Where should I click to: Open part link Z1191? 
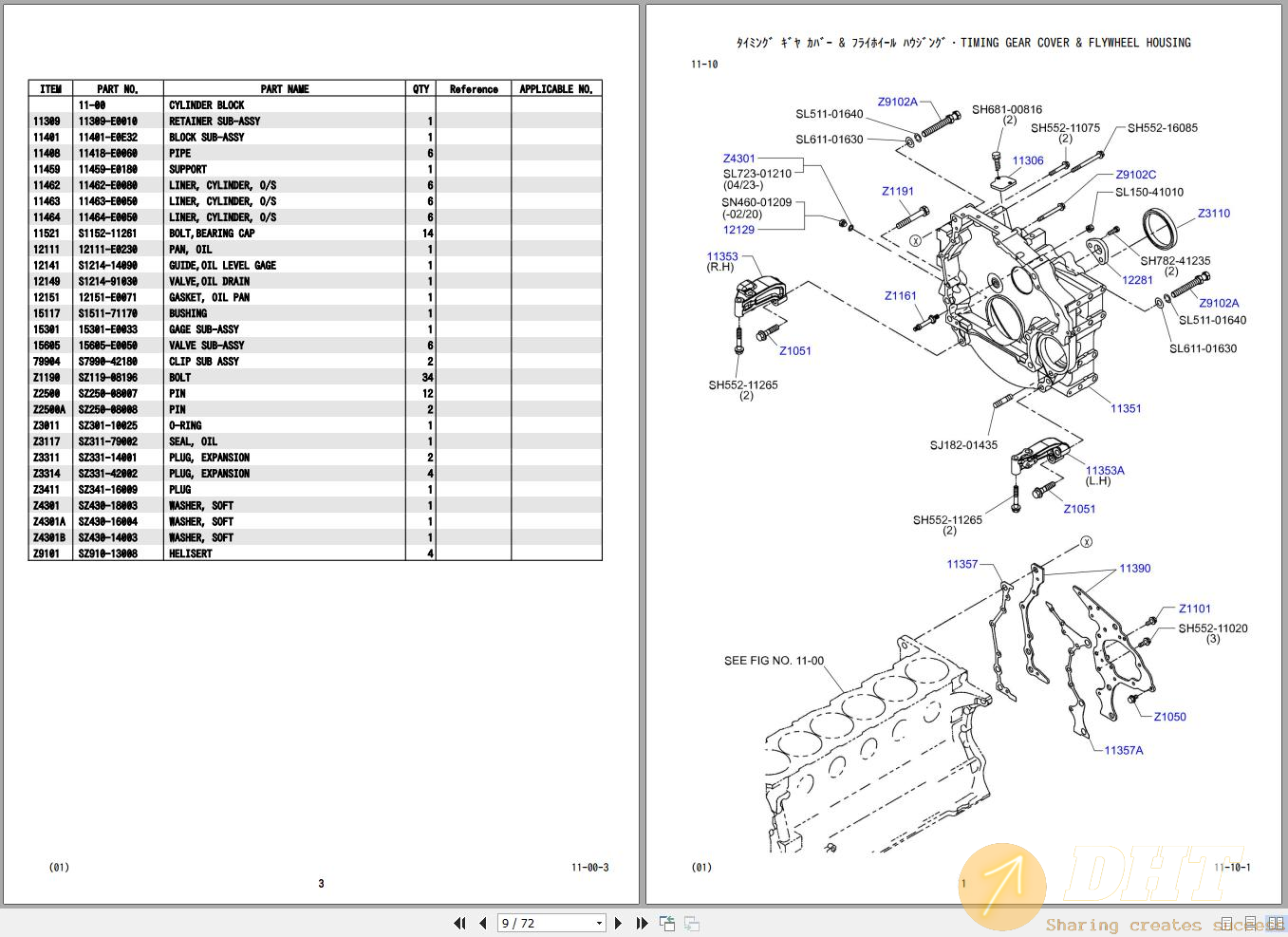[898, 191]
